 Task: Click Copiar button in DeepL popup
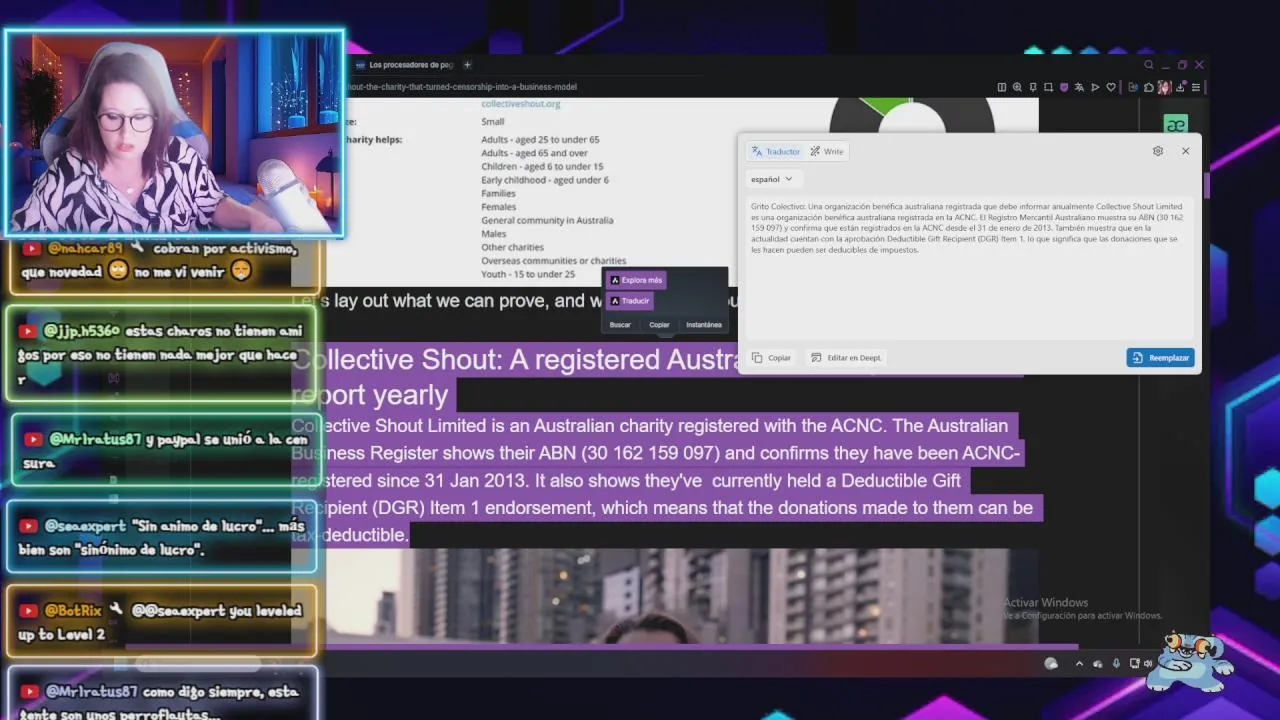pyautogui.click(x=771, y=357)
